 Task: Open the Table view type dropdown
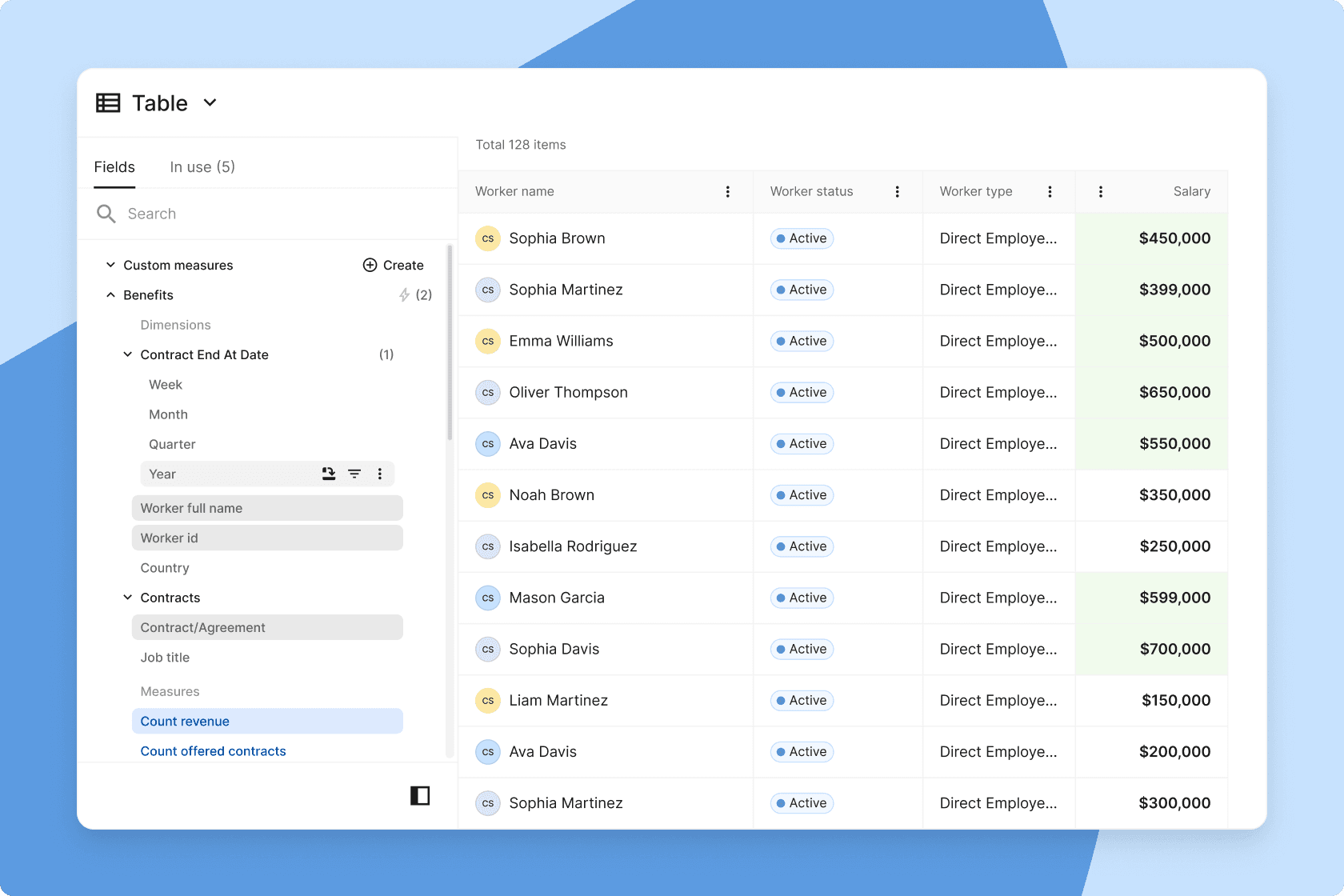(210, 102)
